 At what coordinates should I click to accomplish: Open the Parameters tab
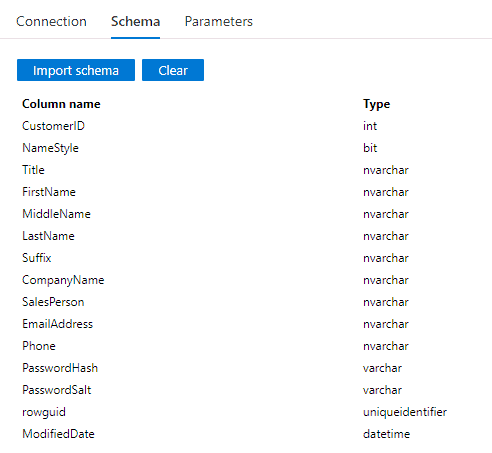pyautogui.click(x=219, y=22)
